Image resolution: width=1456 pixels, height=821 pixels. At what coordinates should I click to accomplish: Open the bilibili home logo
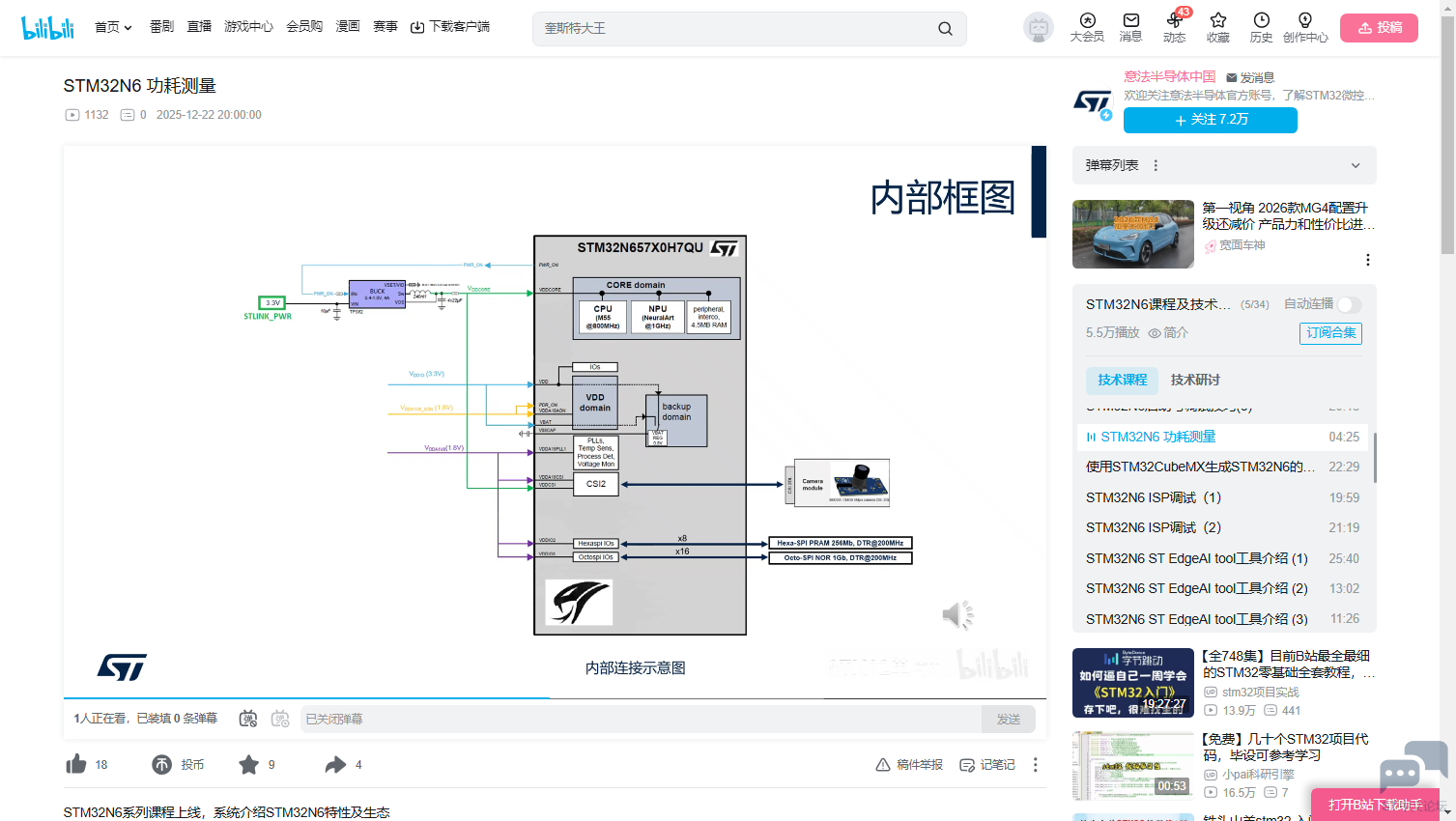(x=48, y=28)
